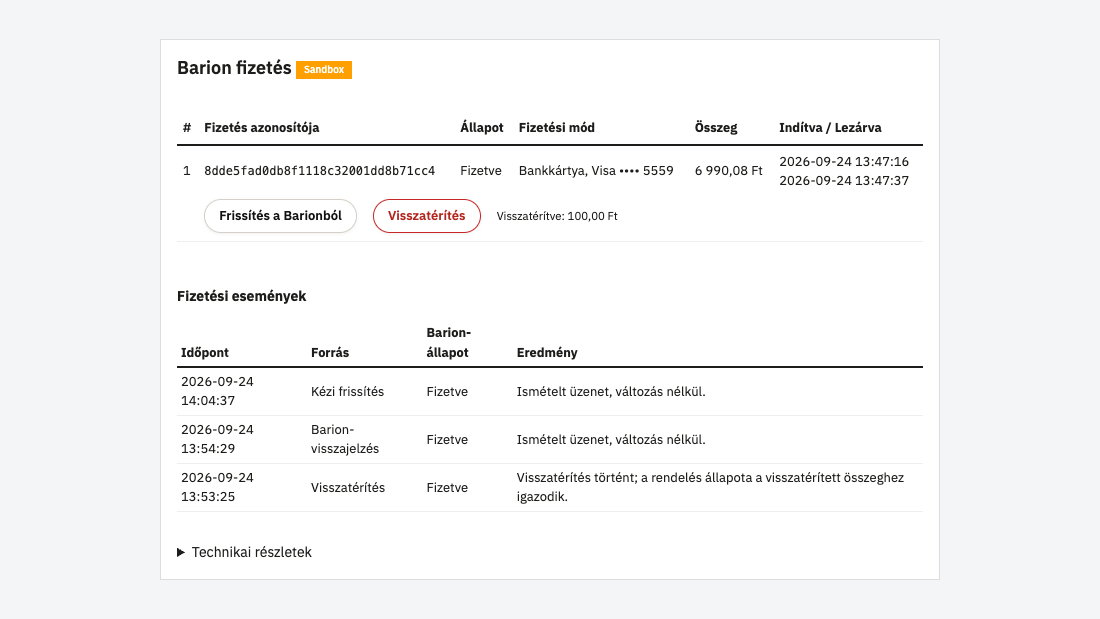Click the Fizetés azonosítója column header
The image size is (1100, 619).
click(262, 128)
